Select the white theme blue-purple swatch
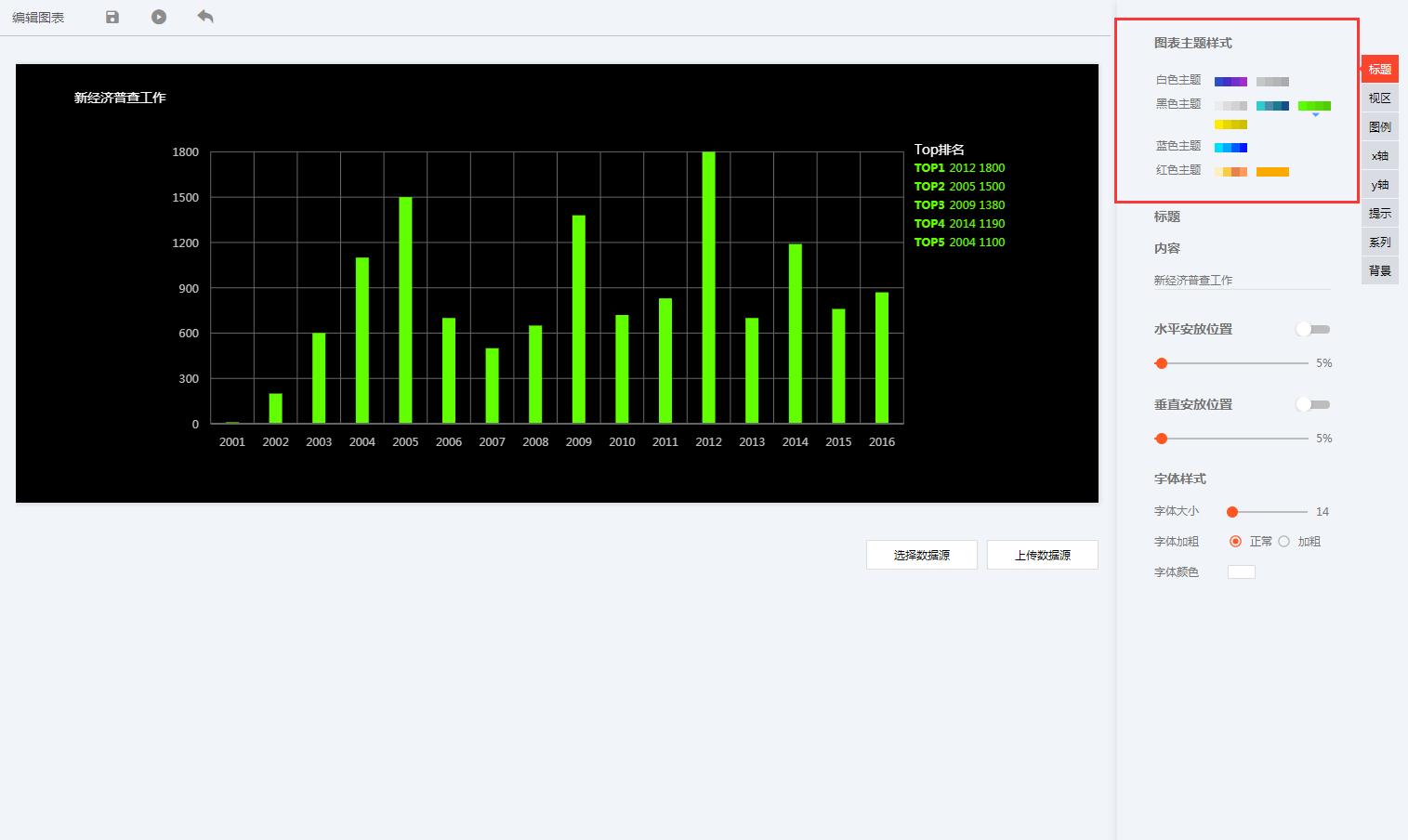The width and height of the screenshot is (1408, 840). pyautogui.click(x=1230, y=82)
